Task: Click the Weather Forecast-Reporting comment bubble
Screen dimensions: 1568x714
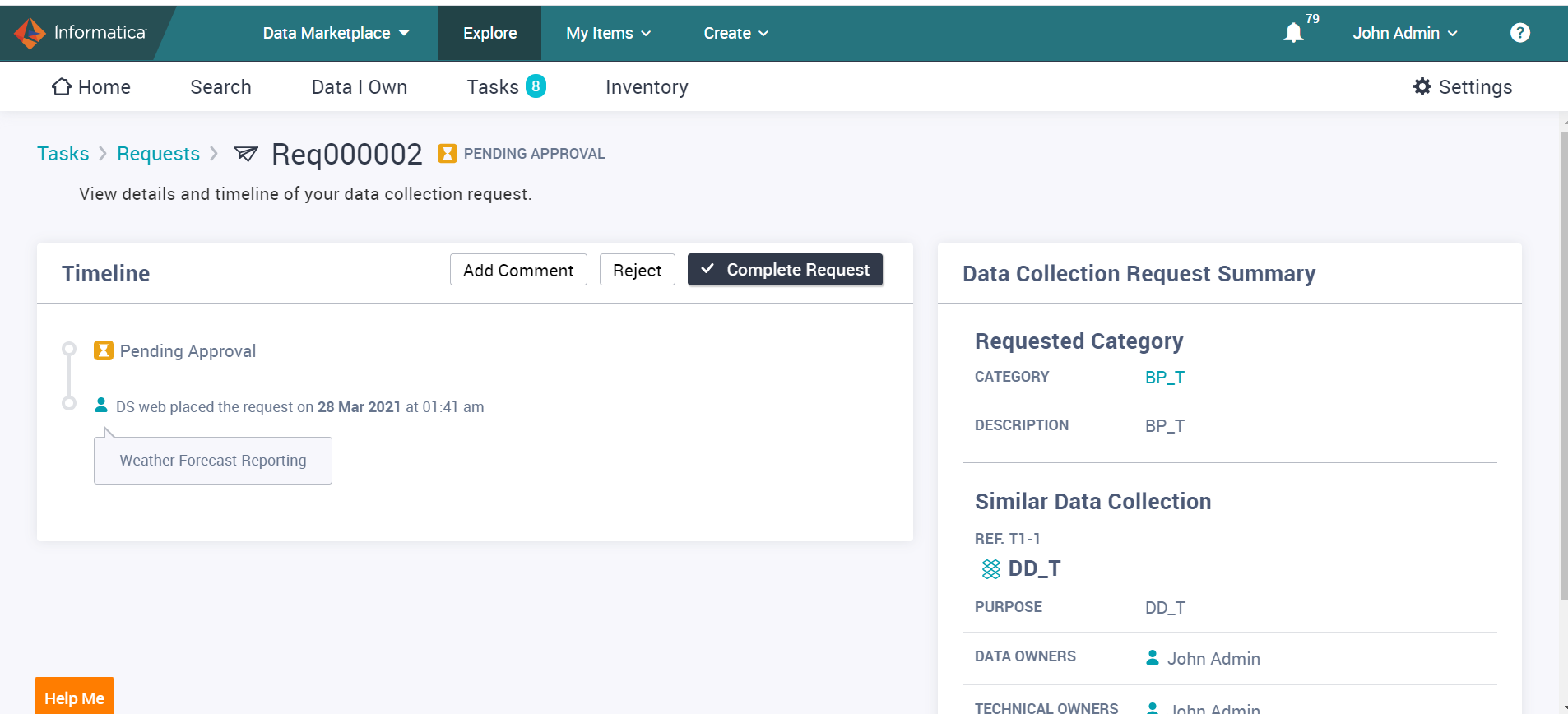Action: (x=213, y=461)
